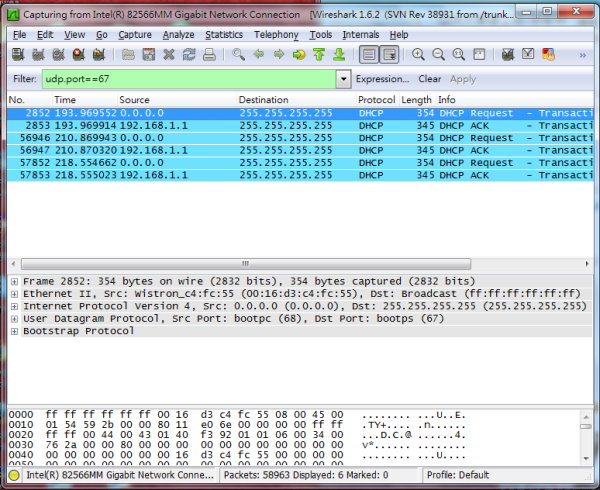Stop the running live capture
Viewport: 600px width, 490px height.
(x=76, y=55)
